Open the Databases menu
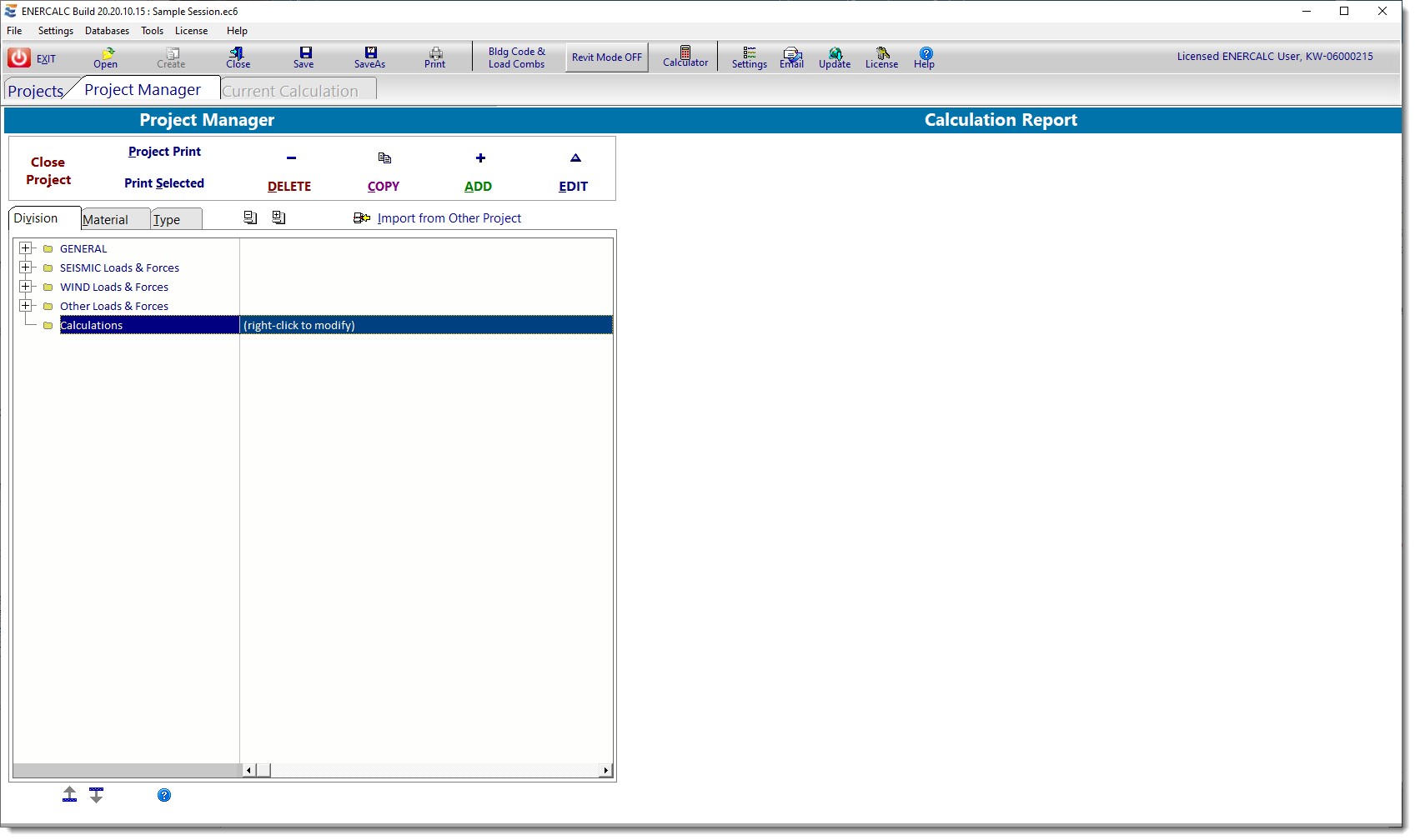 point(107,31)
